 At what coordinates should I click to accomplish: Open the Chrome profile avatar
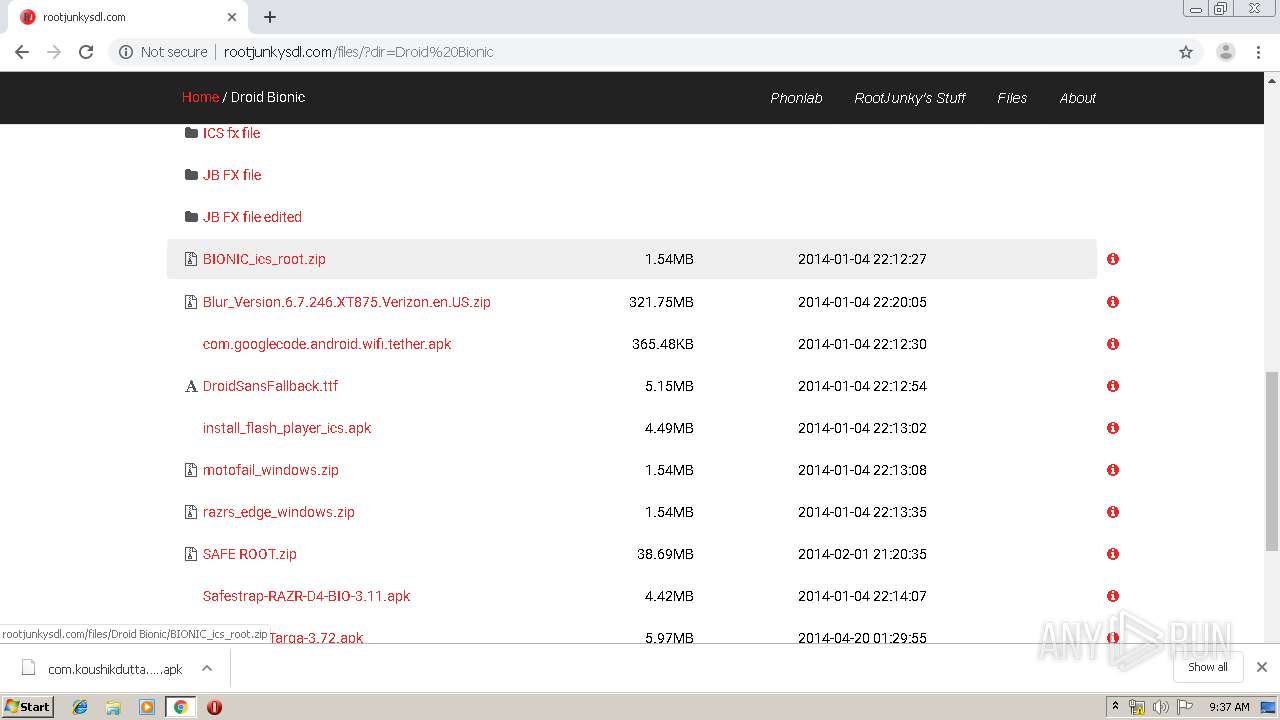coord(1226,52)
